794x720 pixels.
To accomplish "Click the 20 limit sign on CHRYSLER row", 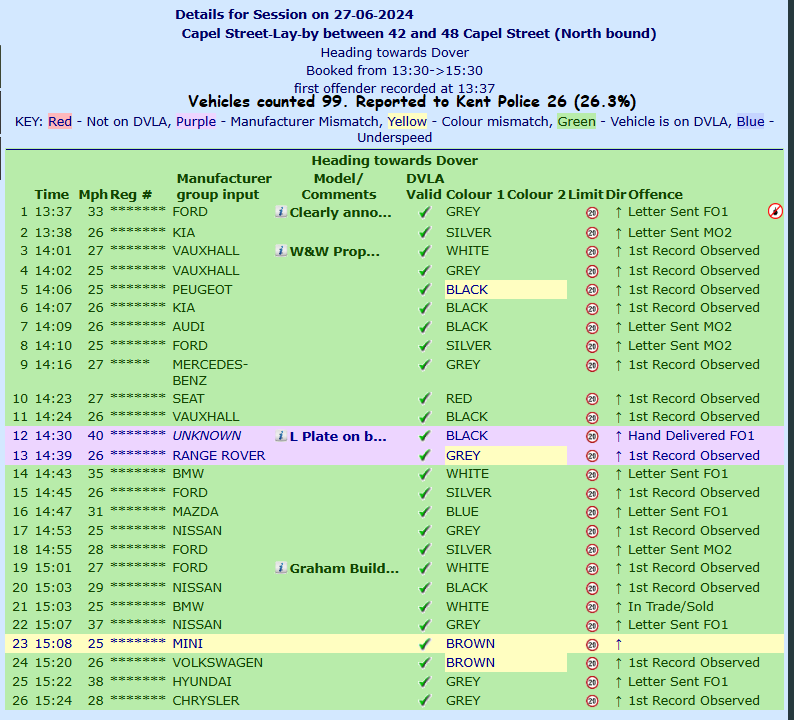I will 592,701.
